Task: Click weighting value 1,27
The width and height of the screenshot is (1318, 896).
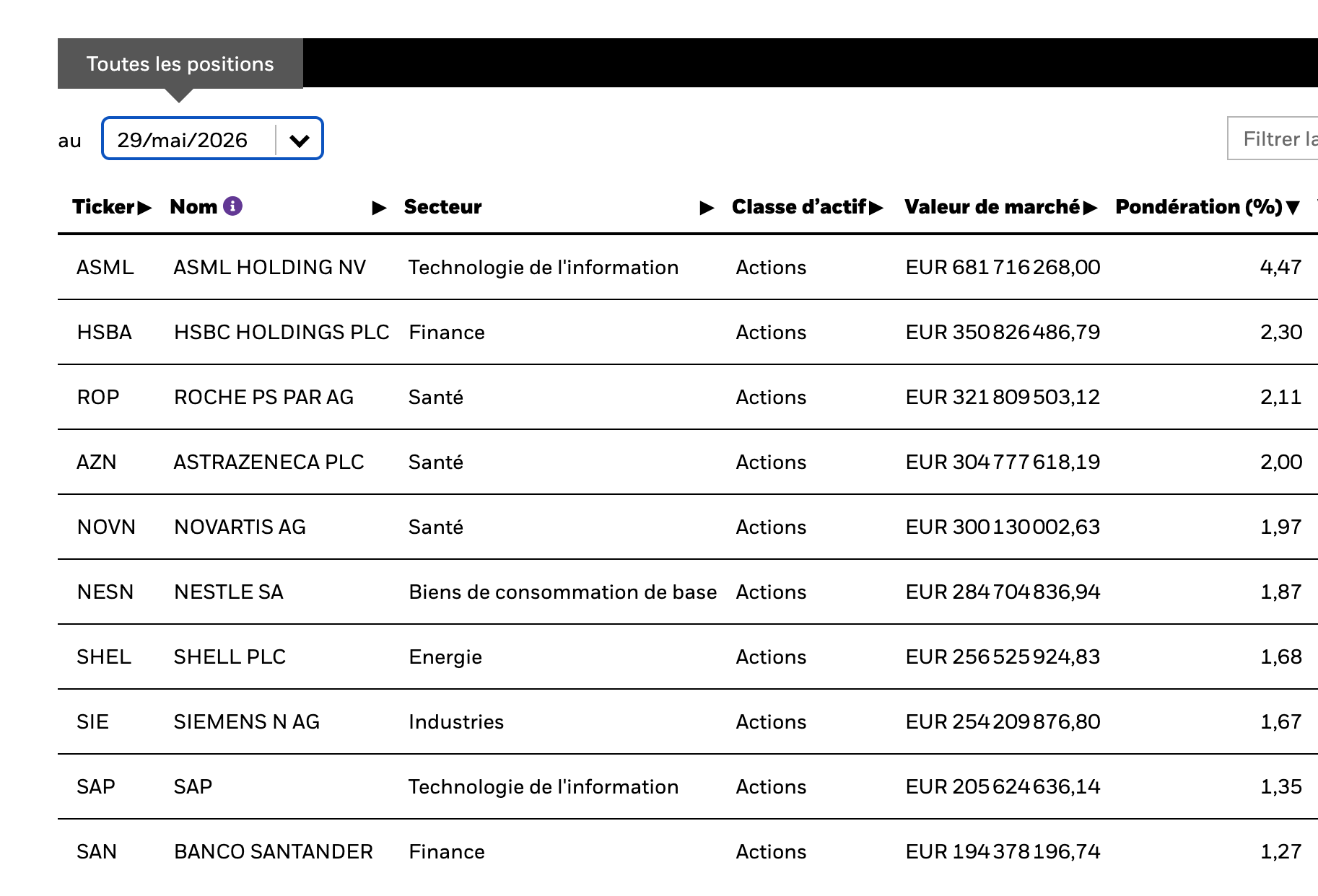Action: pyautogui.click(x=1281, y=852)
